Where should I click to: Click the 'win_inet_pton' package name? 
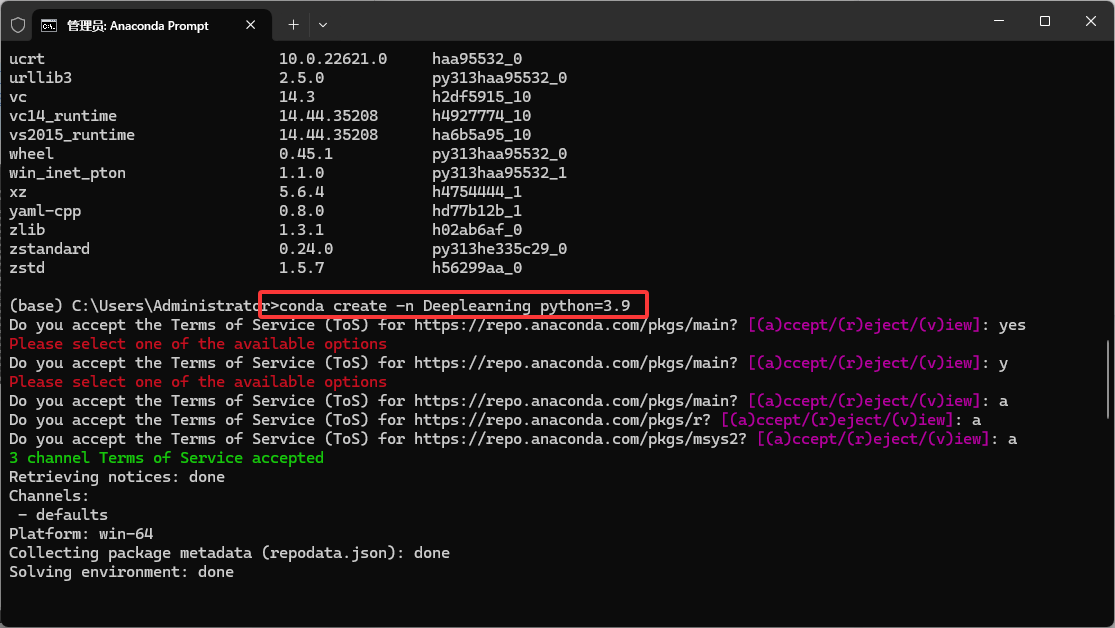click(68, 173)
